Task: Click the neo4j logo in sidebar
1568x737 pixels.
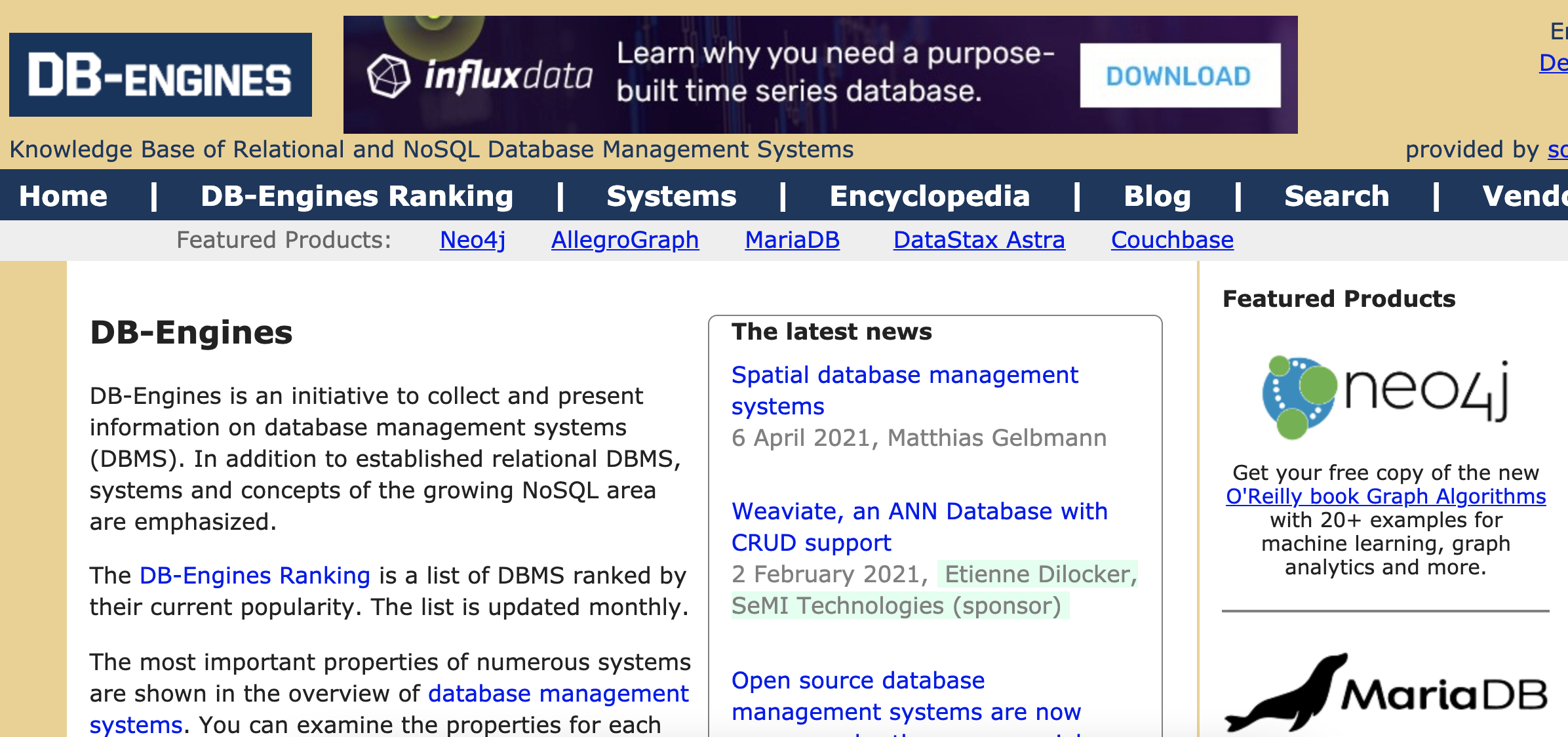Action: [x=1385, y=397]
